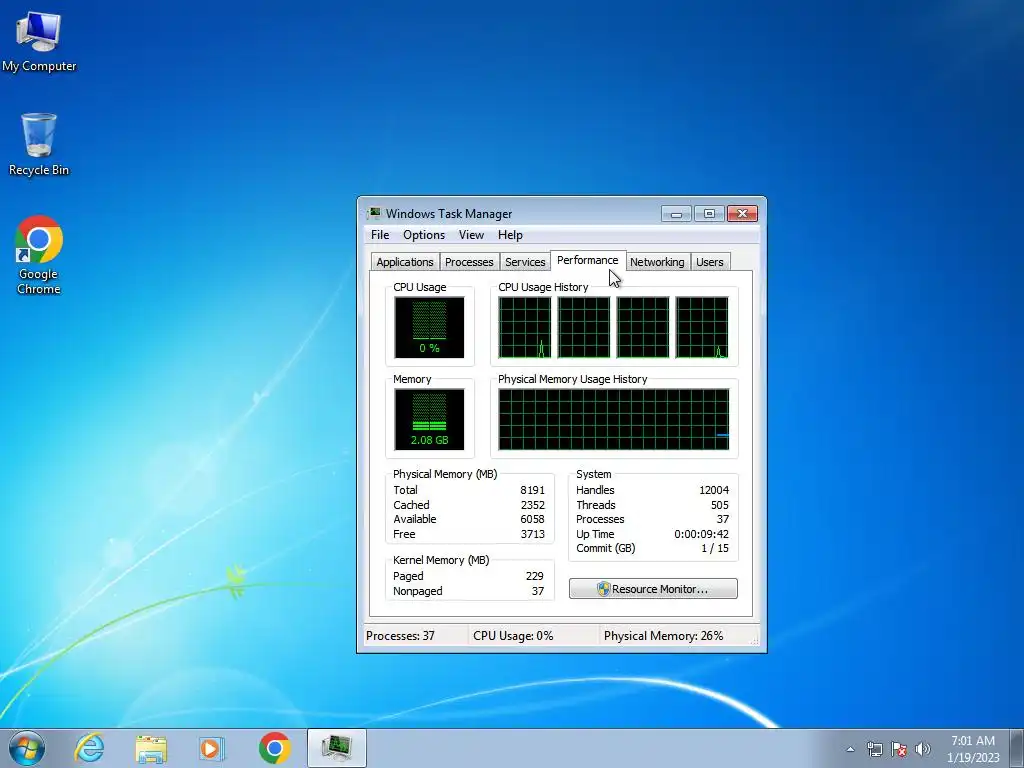Click the Windows Task Manager title text
This screenshot has width=1024, height=768.
pos(449,214)
